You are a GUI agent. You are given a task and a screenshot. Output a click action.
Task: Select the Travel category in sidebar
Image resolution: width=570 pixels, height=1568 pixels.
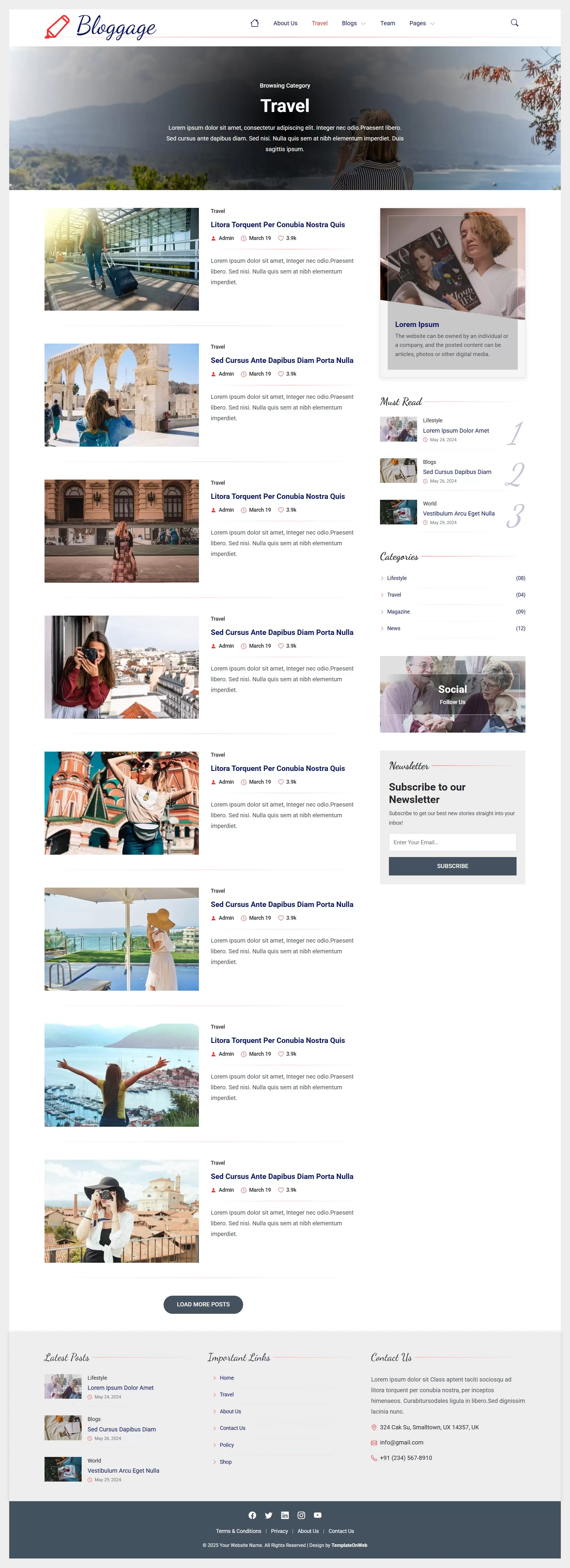[x=394, y=595]
